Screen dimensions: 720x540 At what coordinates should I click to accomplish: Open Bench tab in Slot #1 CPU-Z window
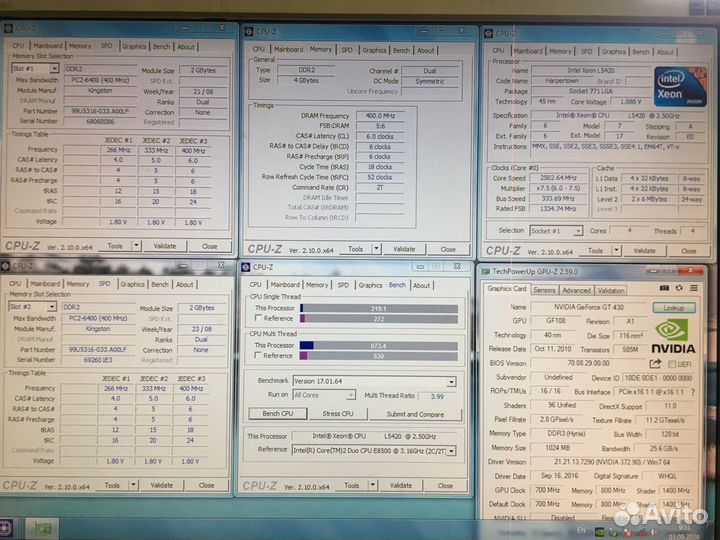pos(161,46)
